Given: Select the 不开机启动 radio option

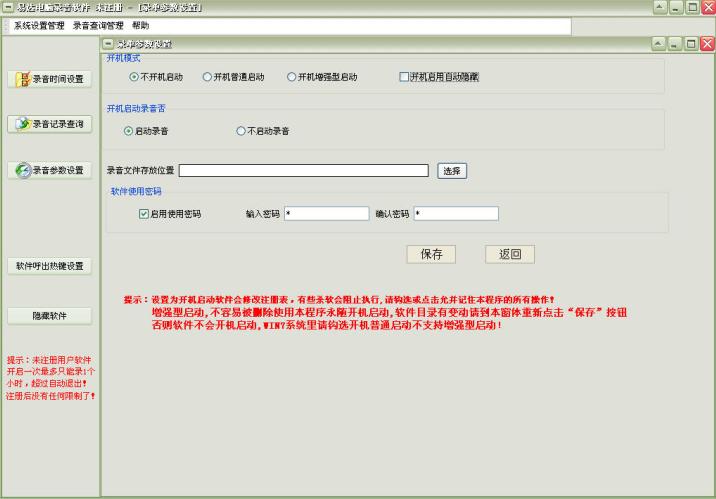Looking at the screenshot, I should (x=135, y=77).
